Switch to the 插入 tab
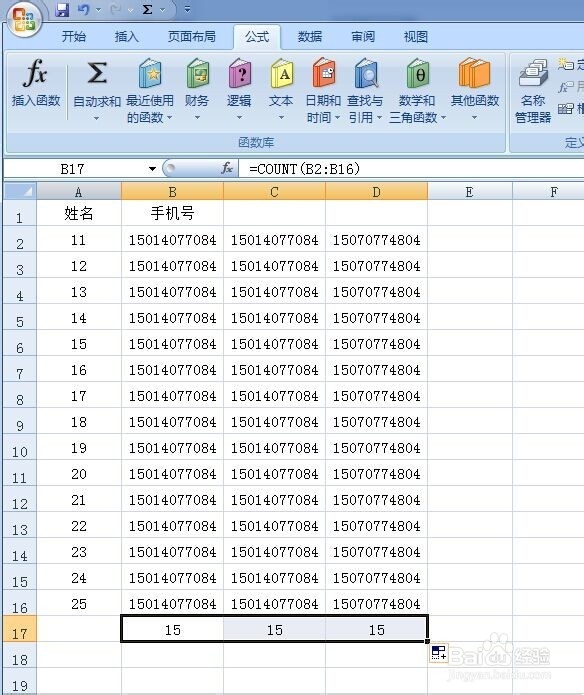This screenshot has height=695, width=584. point(127,37)
